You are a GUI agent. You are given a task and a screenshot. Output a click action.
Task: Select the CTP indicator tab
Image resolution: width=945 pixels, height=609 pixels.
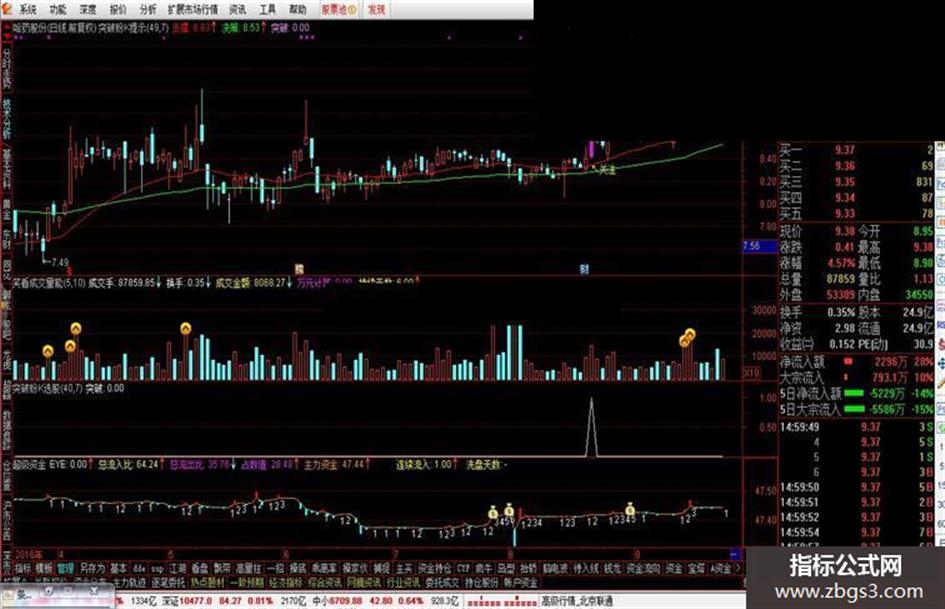(x=463, y=568)
